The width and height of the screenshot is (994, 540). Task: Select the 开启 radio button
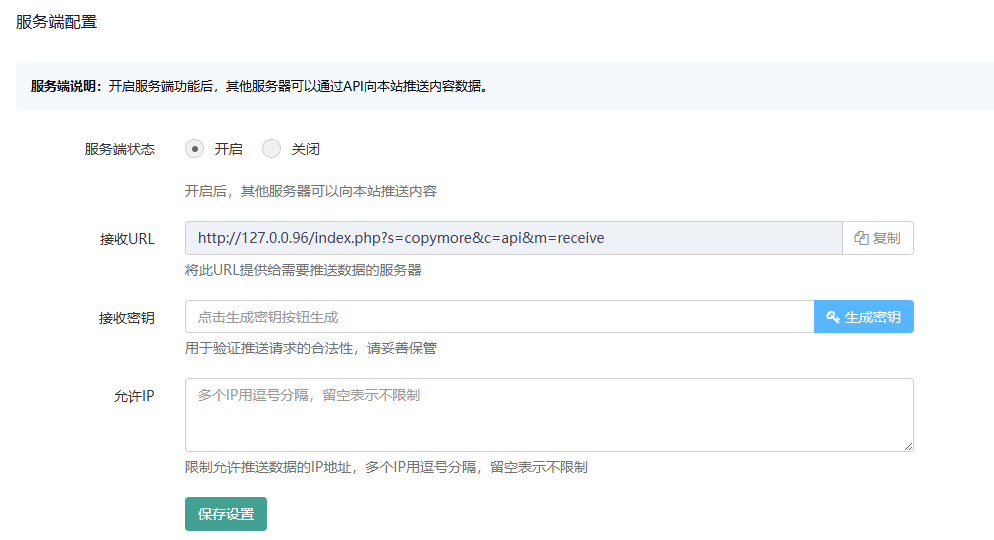pyautogui.click(x=195, y=149)
